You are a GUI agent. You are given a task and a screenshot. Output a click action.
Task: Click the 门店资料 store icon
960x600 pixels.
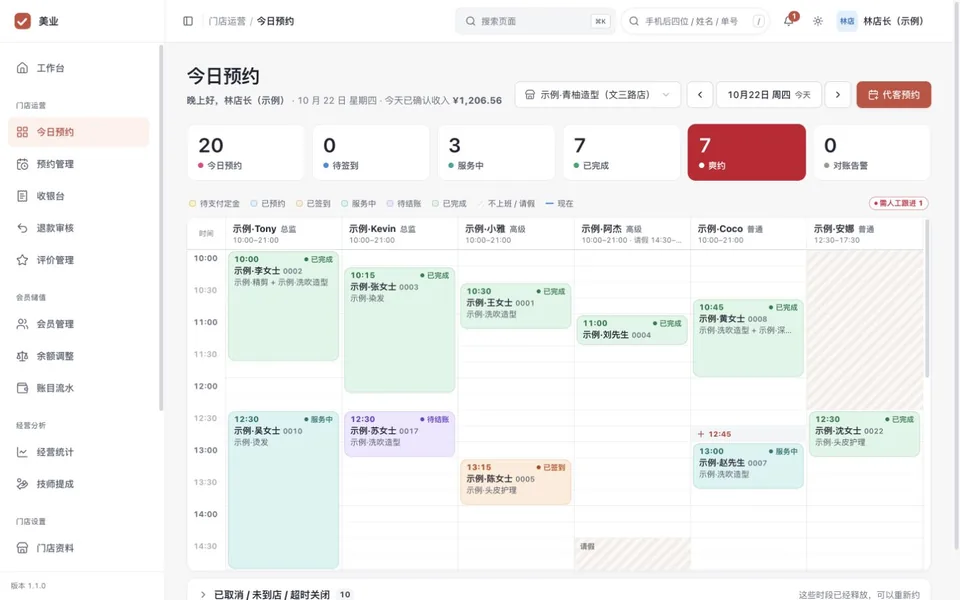[x=22, y=548]
